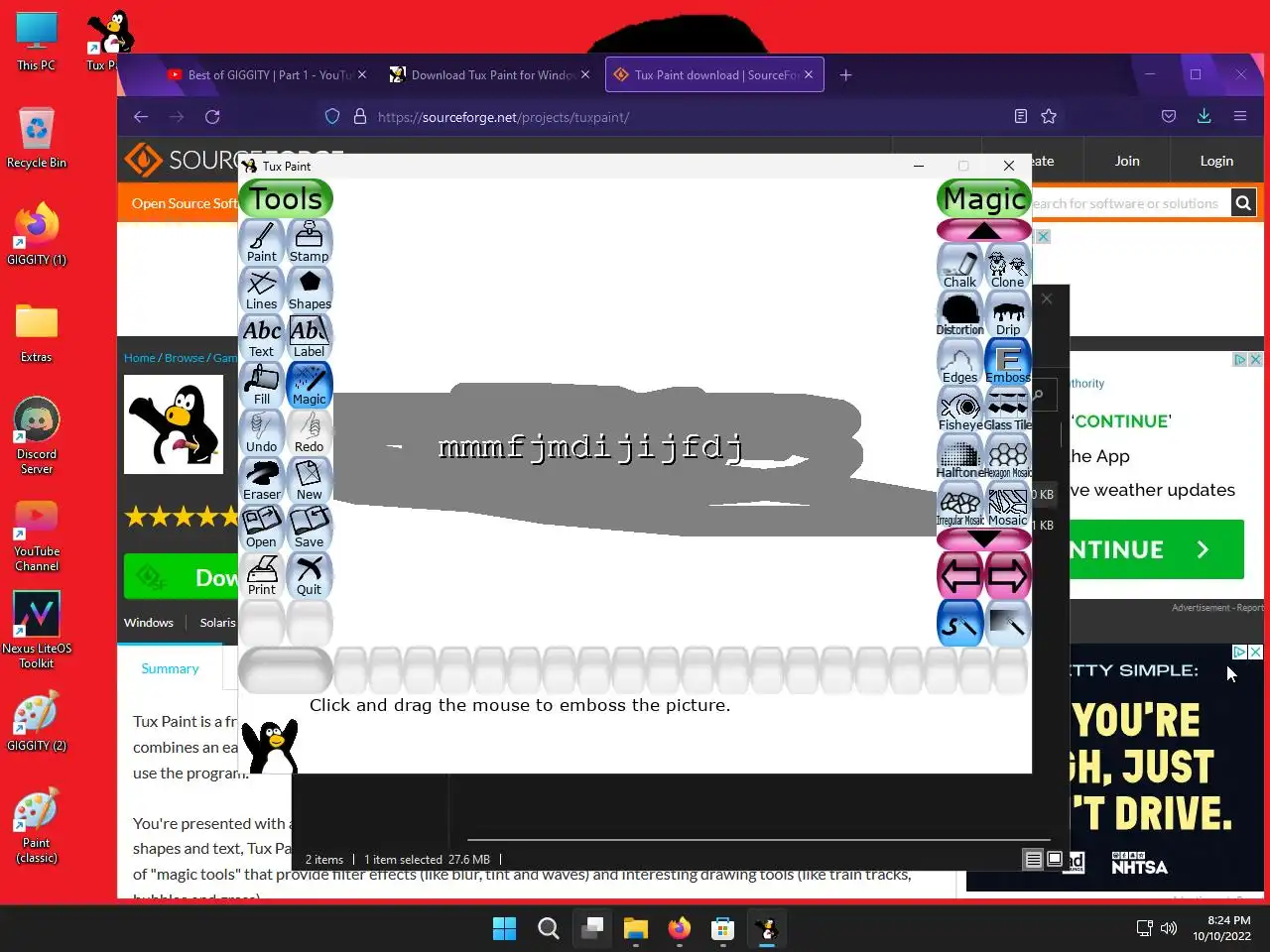The image size is (1270, 952).
Task: Open Nexus LiteOS Toolkit desktop shortcut
Action: pyautogui.click(x=37, y=630)
